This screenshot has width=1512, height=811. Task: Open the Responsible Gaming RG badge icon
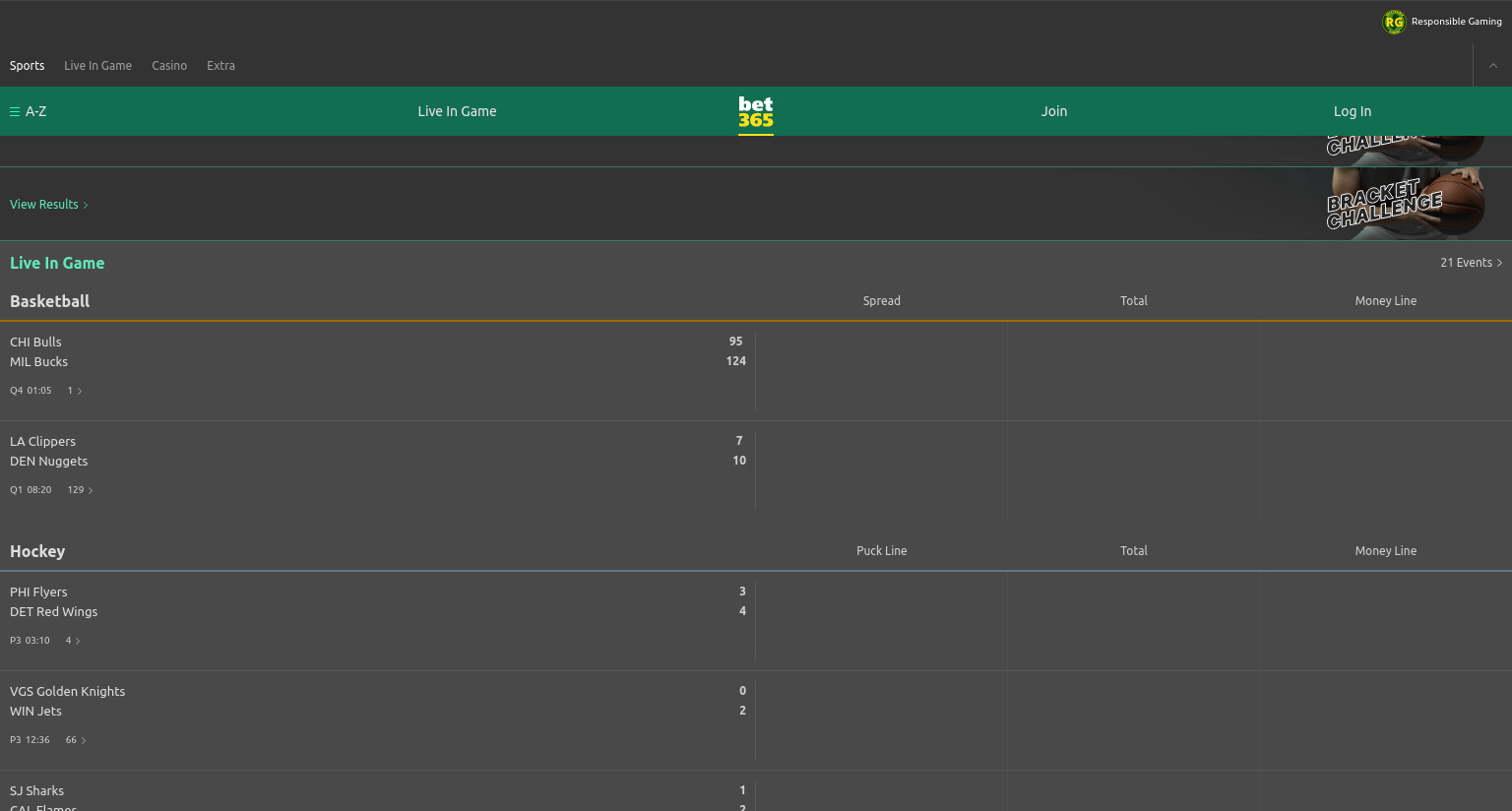(x=1394, y=22)
